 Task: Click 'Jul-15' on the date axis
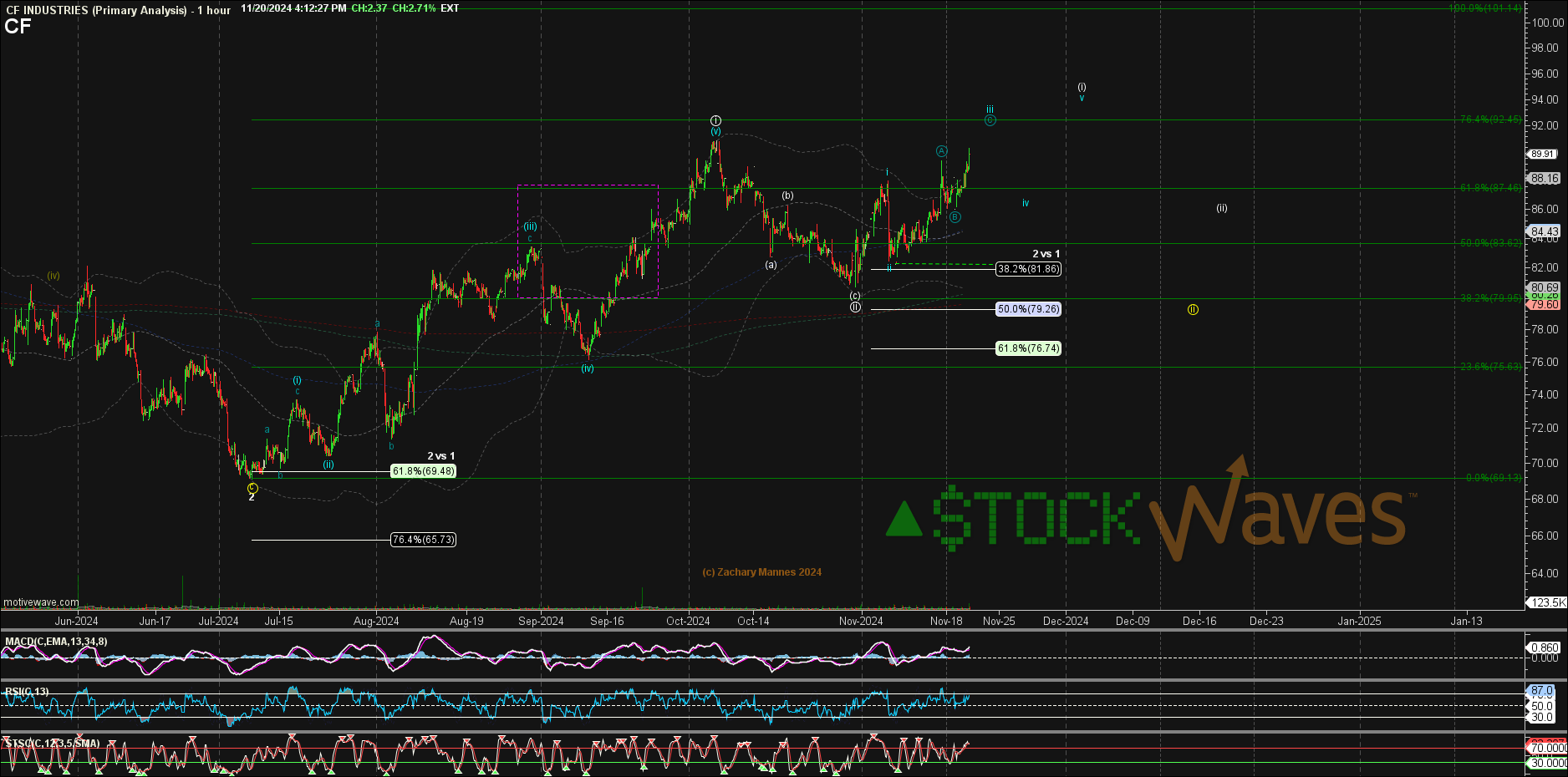279,621
